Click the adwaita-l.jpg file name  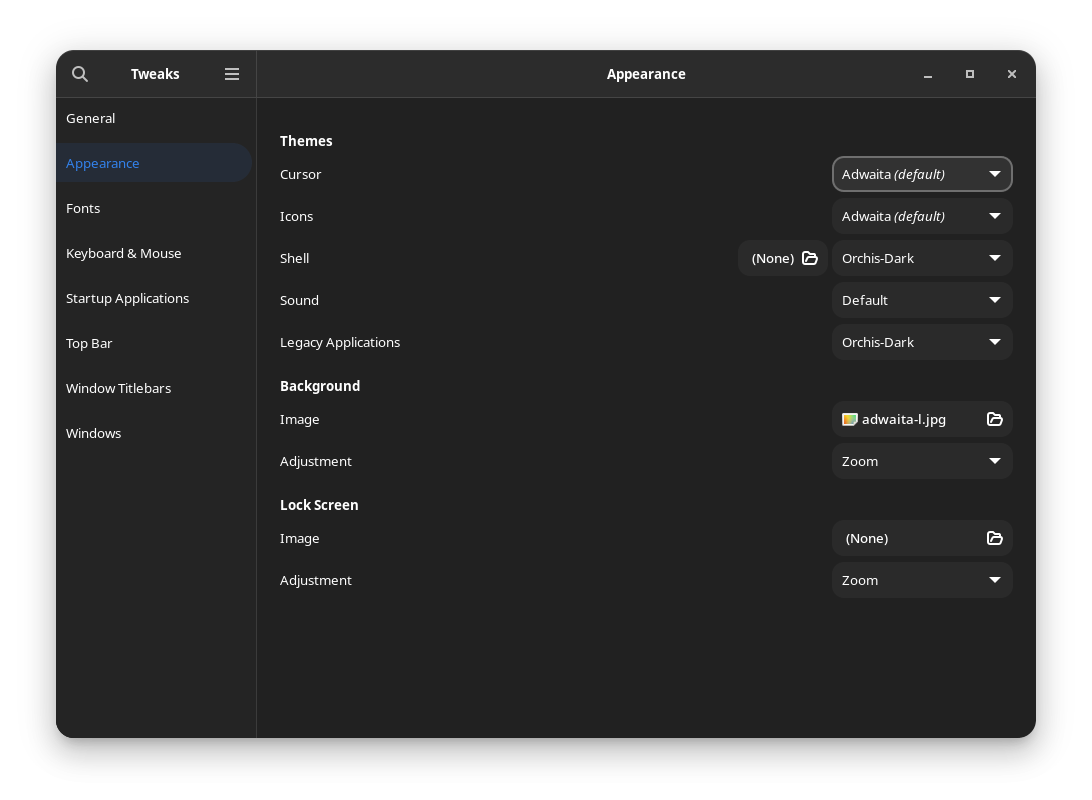(904, 419)
